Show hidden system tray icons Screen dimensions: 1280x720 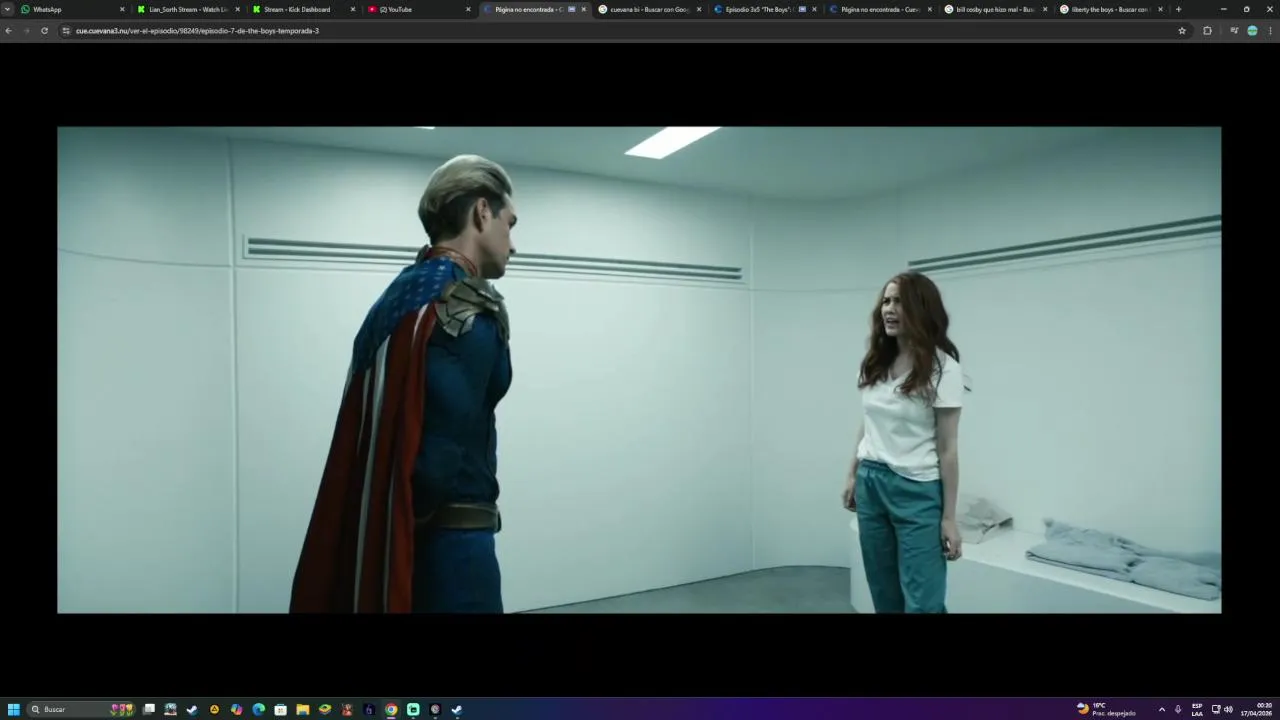[x=1161, y=709]
